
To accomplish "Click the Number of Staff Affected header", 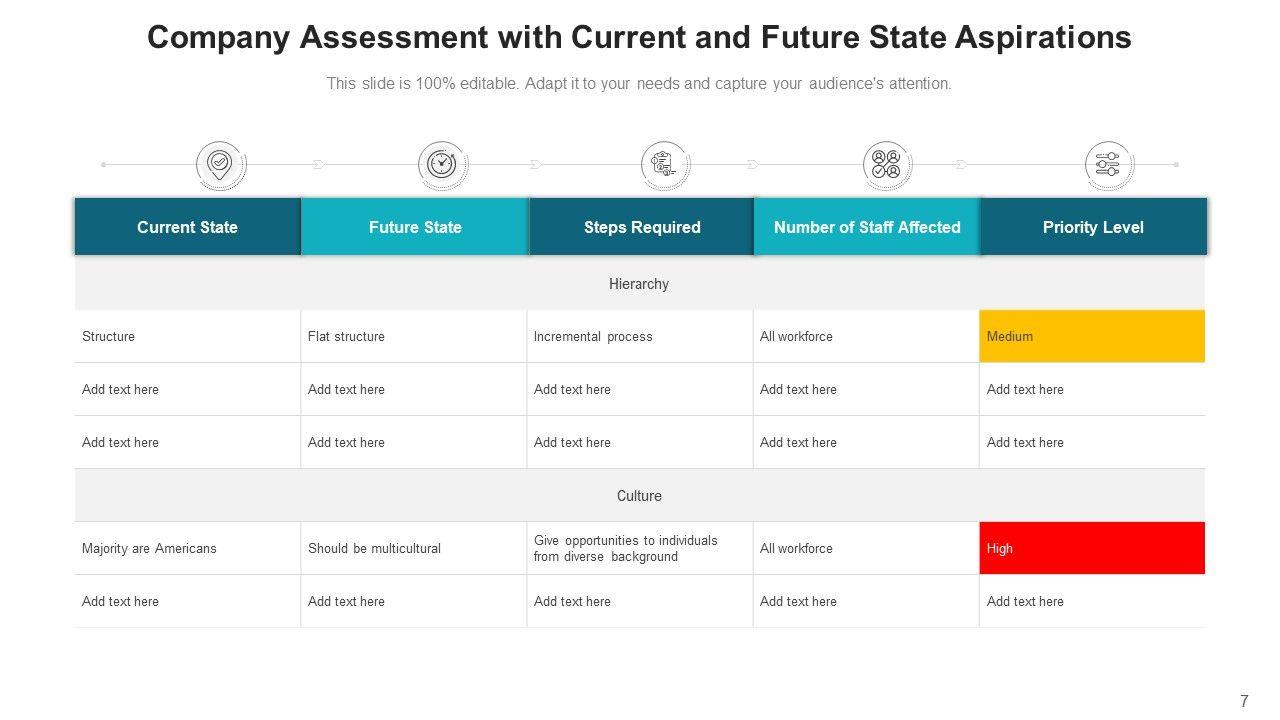I will [867, 227].
